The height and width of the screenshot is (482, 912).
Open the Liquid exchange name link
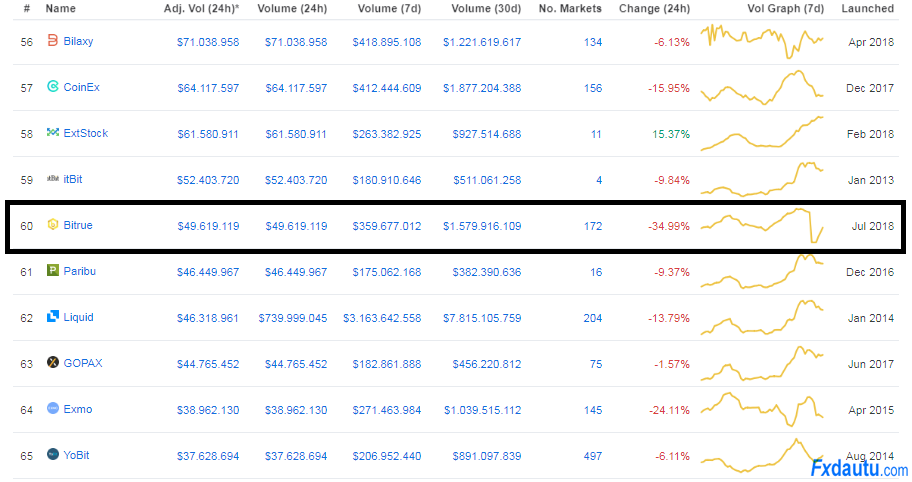78,317
